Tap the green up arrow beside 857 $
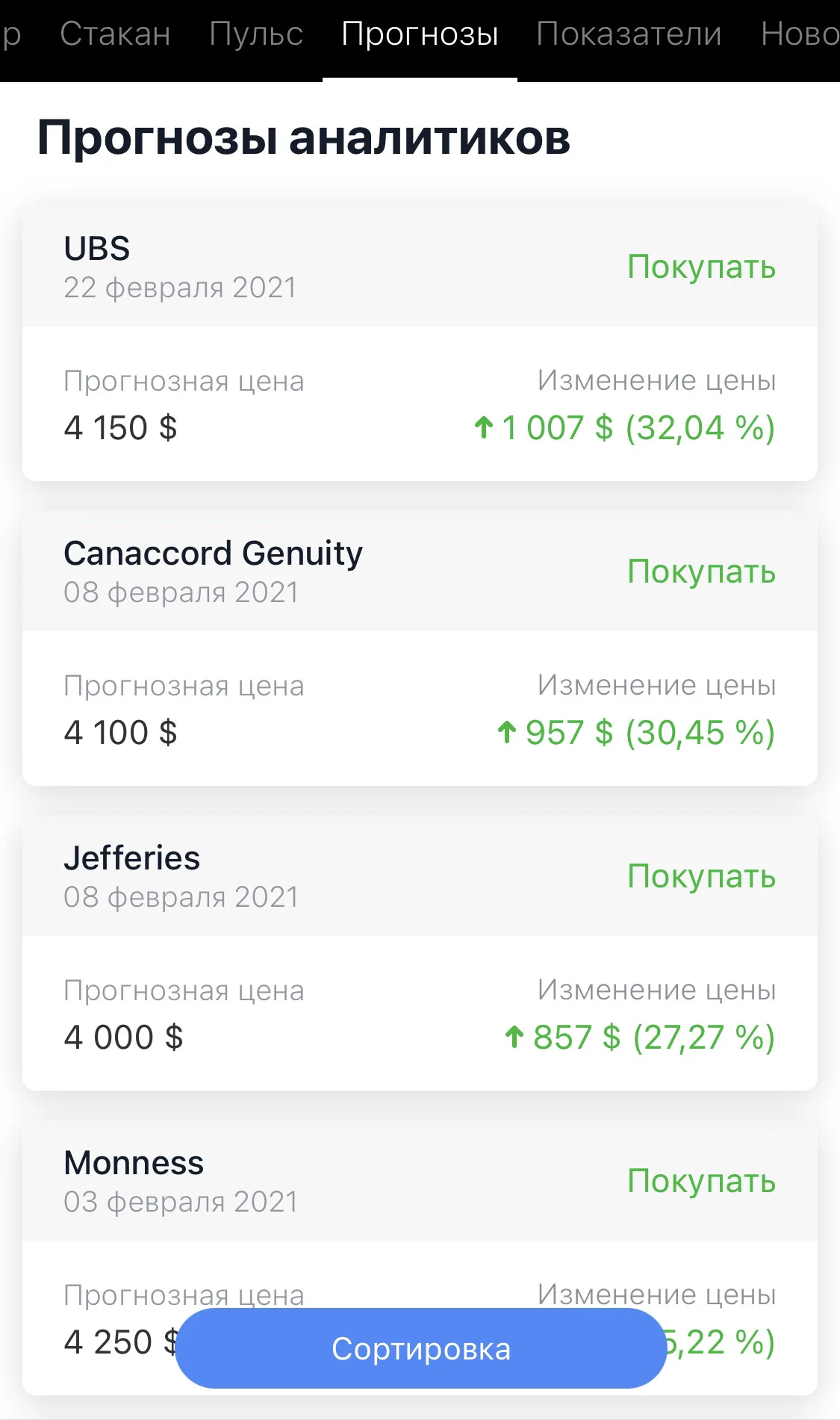The image size is (840, 1420). pos(514,1037)
